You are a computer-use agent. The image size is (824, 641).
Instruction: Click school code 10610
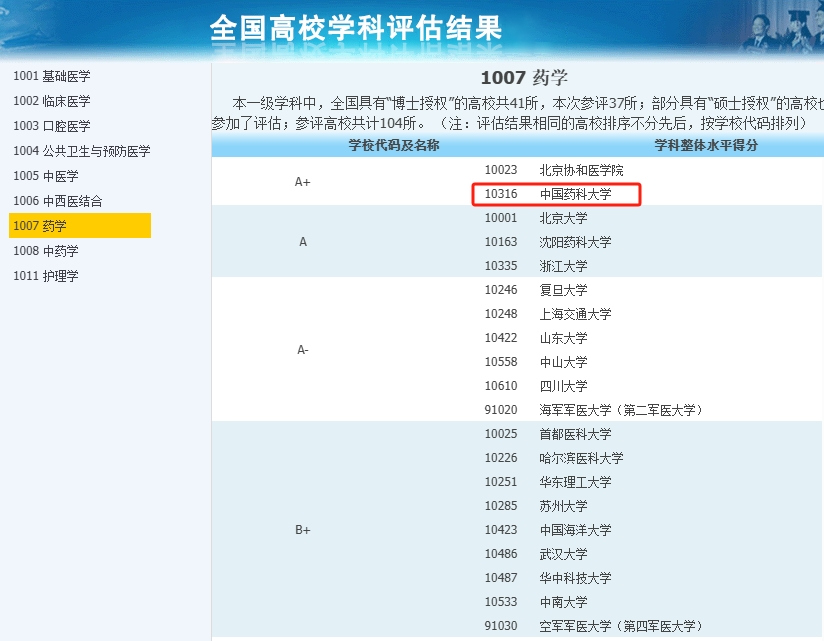501,386
